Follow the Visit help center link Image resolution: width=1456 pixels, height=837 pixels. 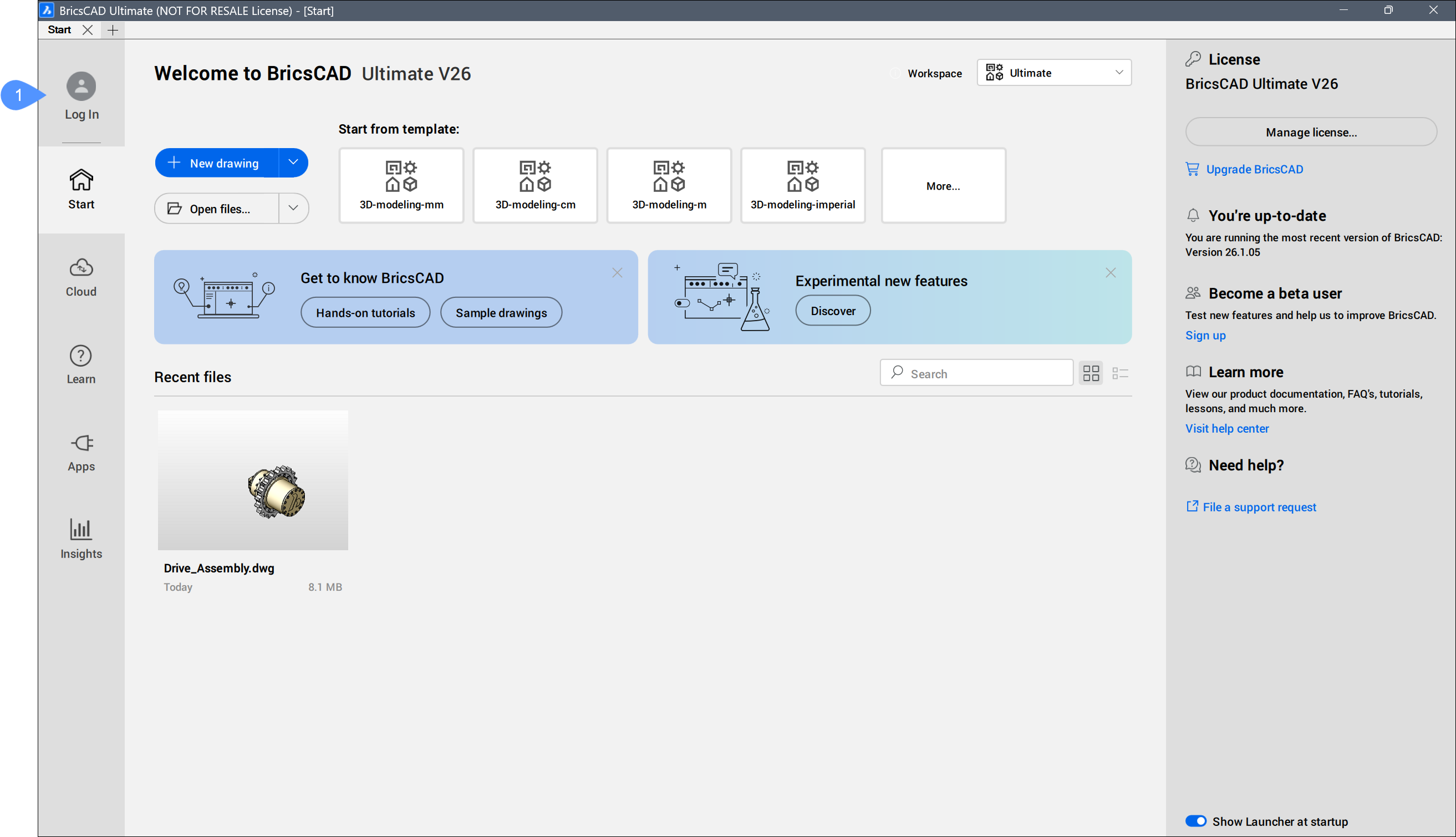[x=1227, y=428]
